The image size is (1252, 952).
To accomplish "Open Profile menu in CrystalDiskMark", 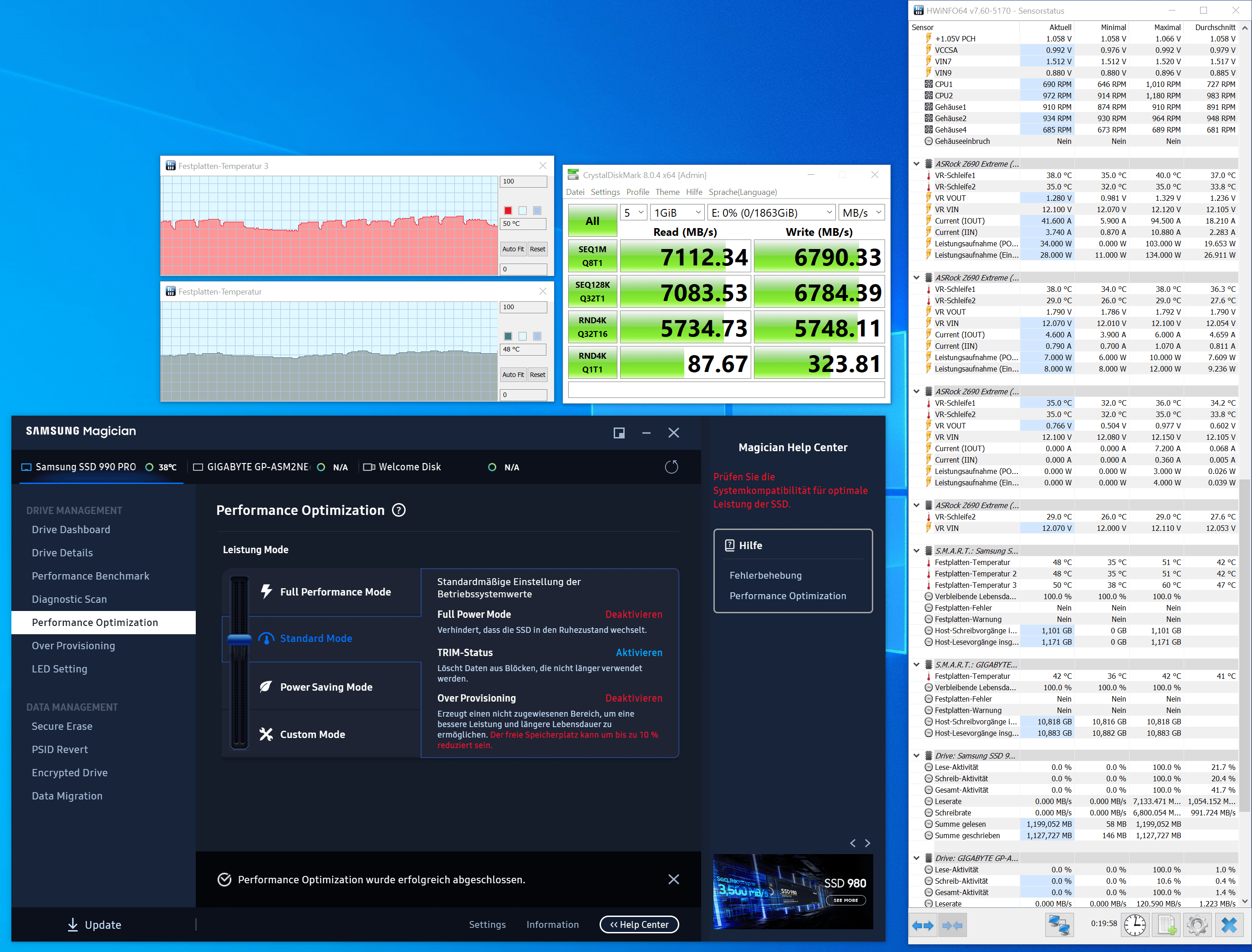I will (x=637, y=192).
